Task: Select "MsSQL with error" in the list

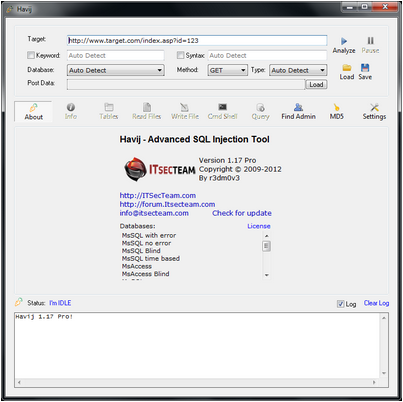Action: [x=149, y=235]
